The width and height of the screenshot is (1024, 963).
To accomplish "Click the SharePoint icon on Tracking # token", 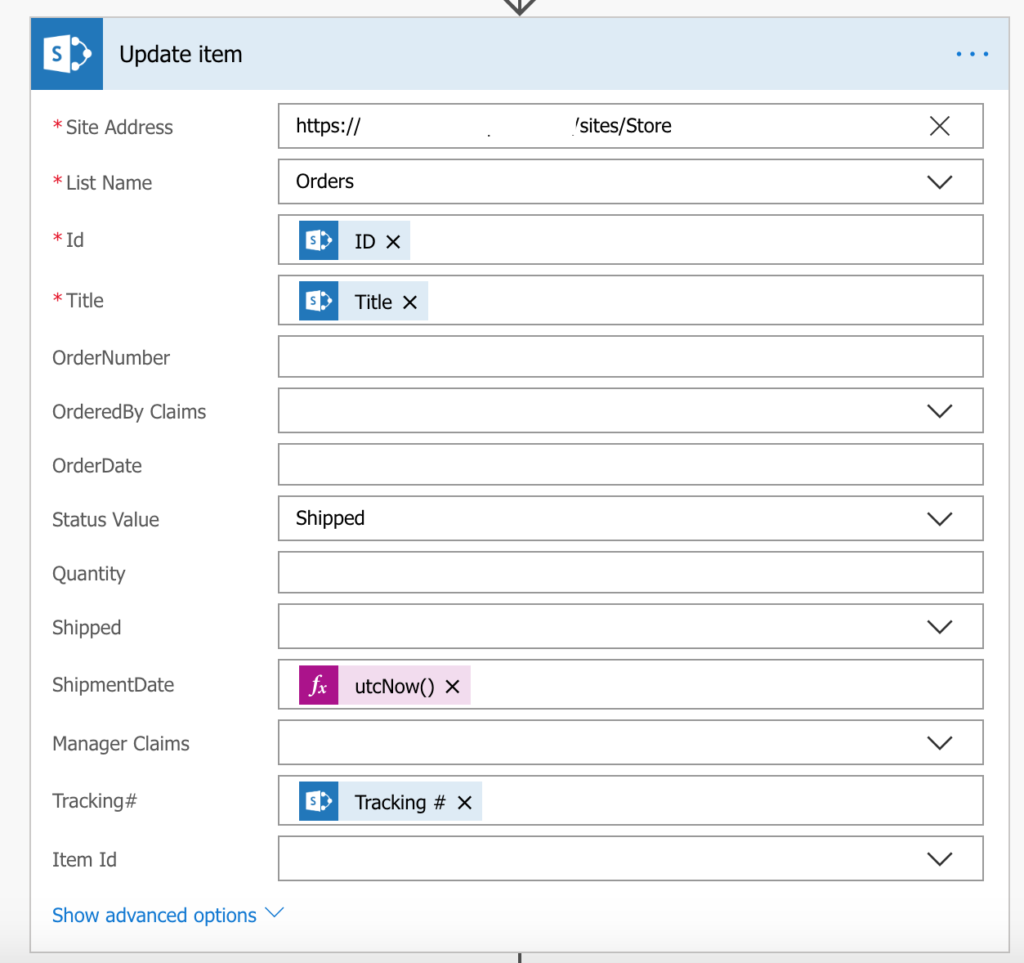I will [319, 802].
